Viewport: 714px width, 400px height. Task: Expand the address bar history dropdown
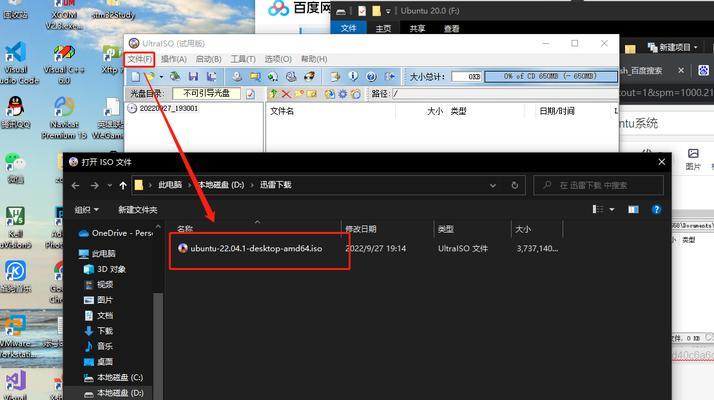tap(493, 185)
